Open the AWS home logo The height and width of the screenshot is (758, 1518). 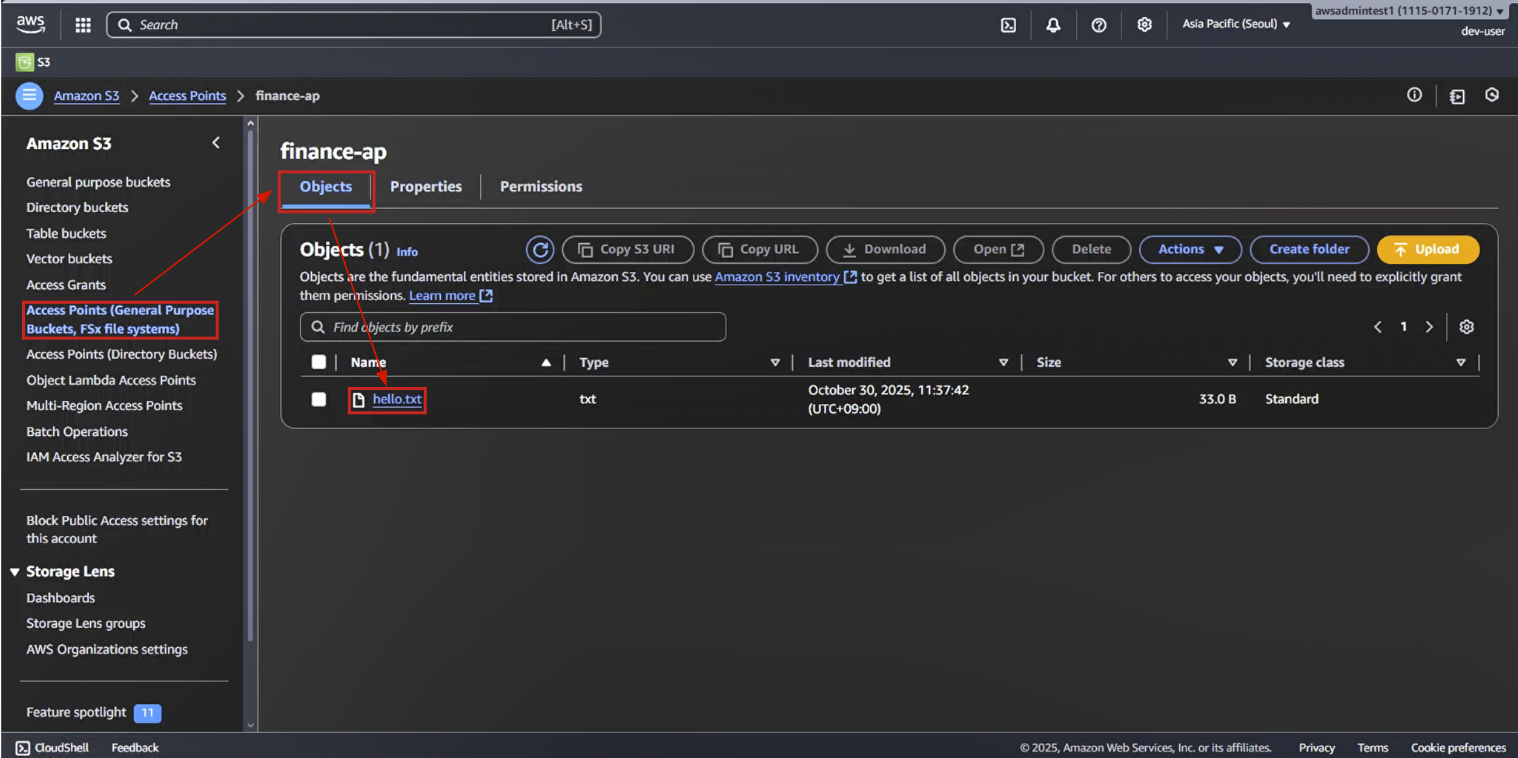pyautogui.click(x=31, y=24)
